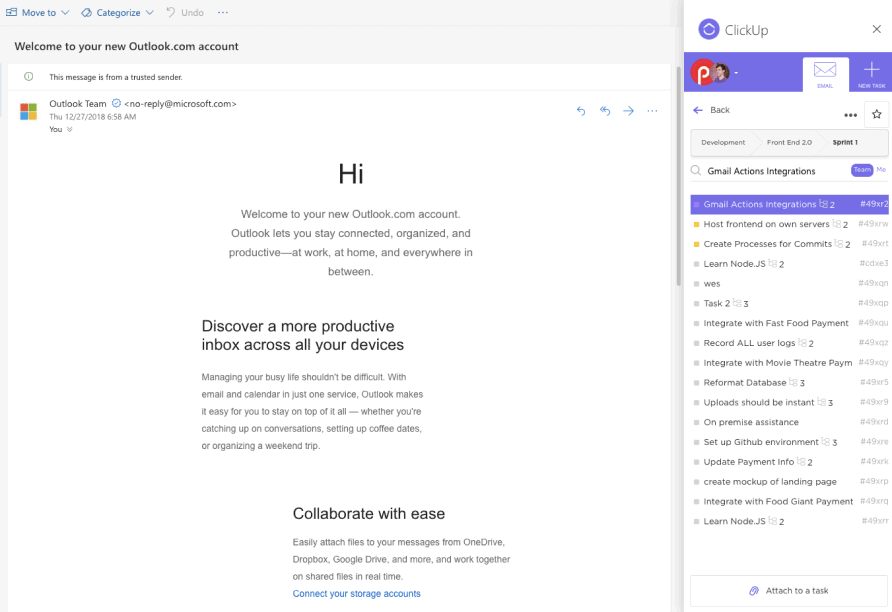
Task: Select the Reformat Database task
Action: (745, 382)
